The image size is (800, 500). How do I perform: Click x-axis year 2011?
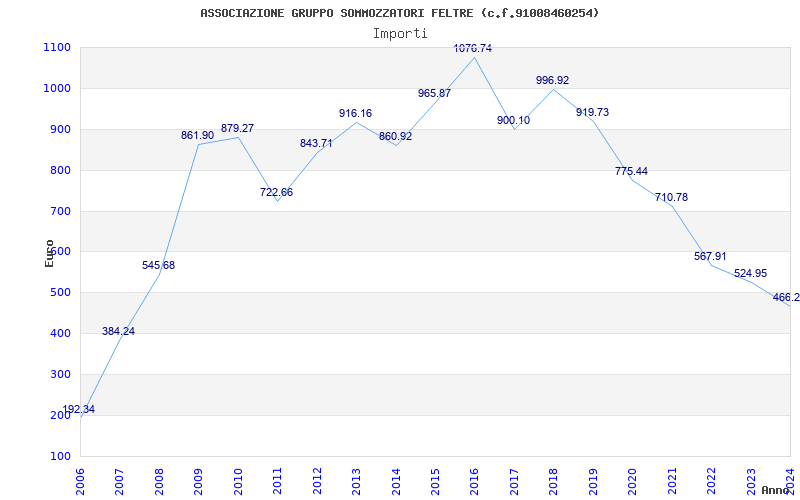pos(278,481)
